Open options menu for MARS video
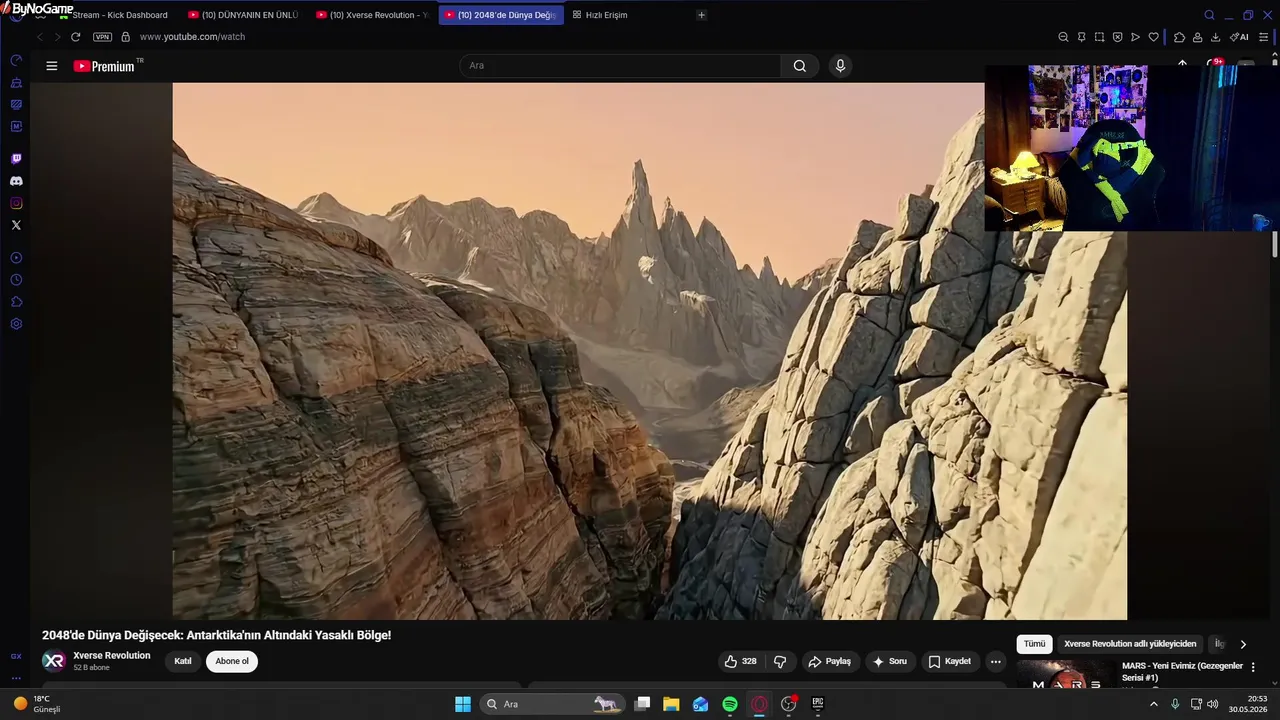Viewport: 1280px width, 720px height. [1253, 667]
